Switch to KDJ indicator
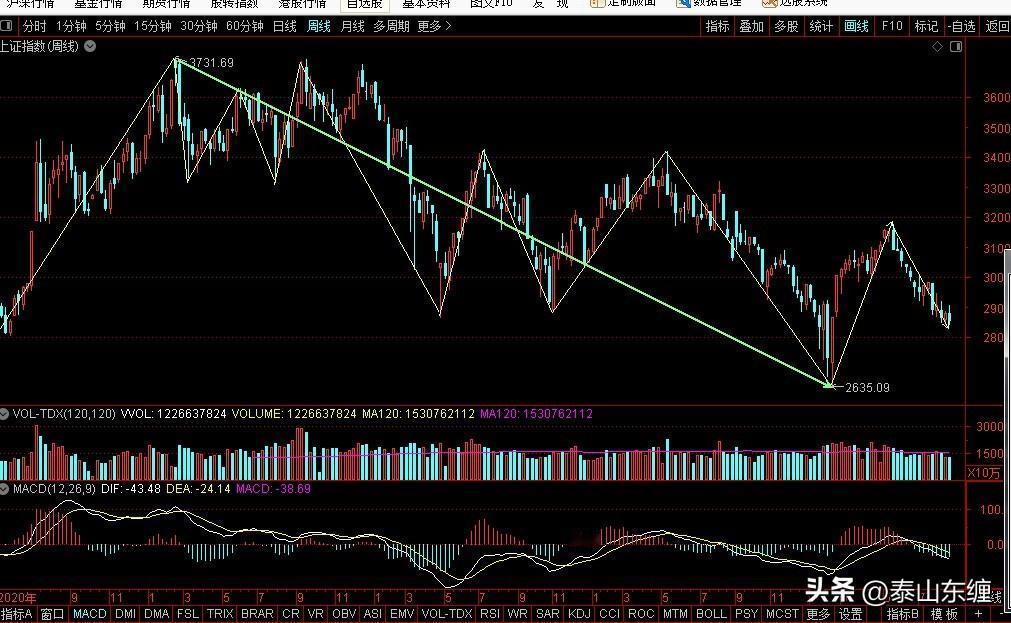Viewport: 1011px width, 623px height. coord(579,614)
